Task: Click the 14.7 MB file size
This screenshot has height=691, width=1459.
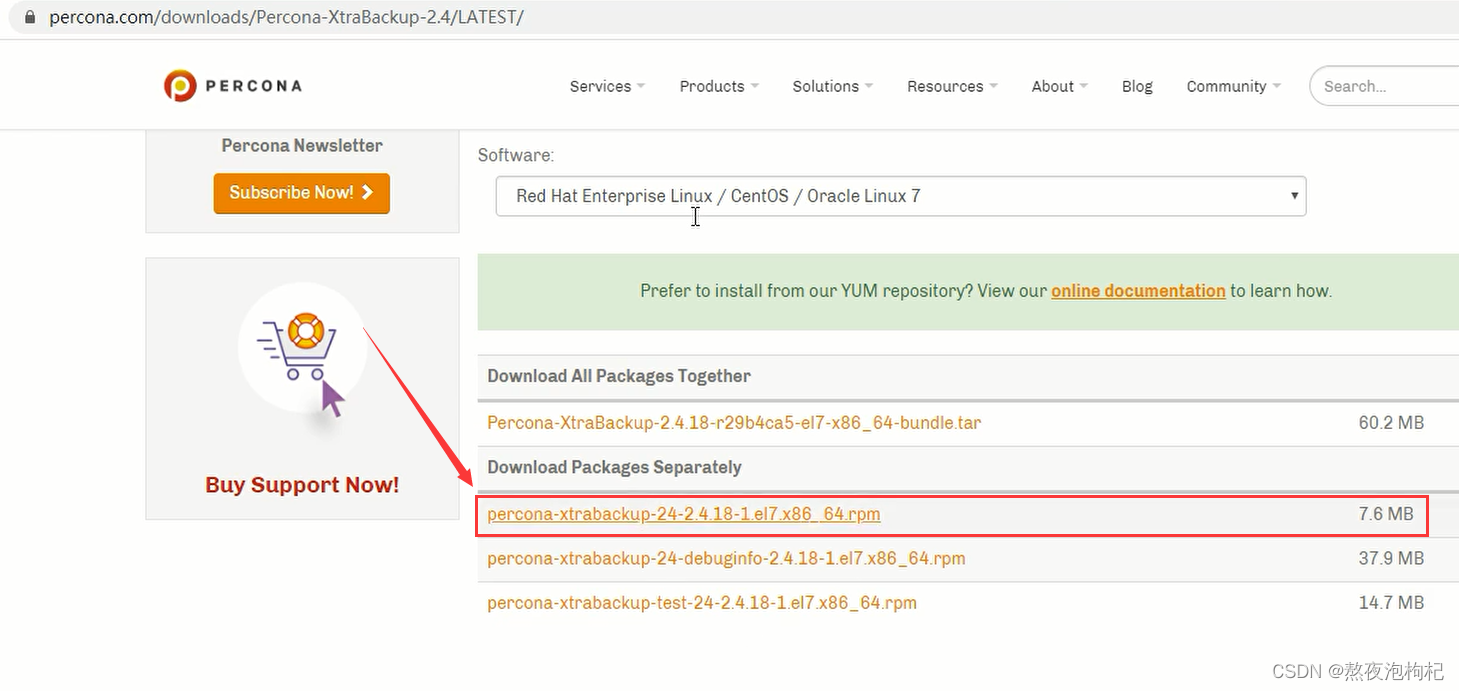Action: click(1391, 603)
